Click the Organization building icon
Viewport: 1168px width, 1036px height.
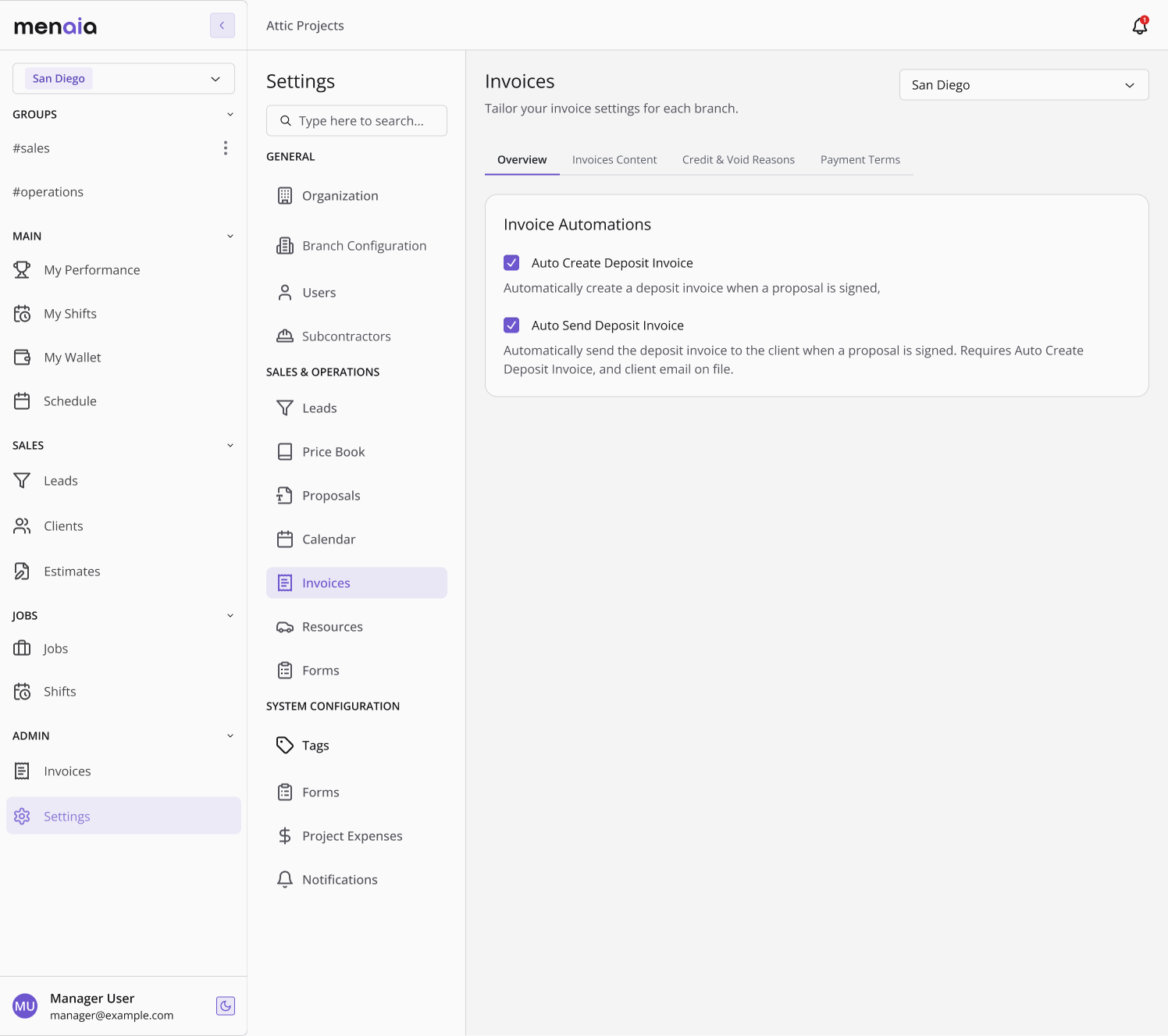[285, 196]
